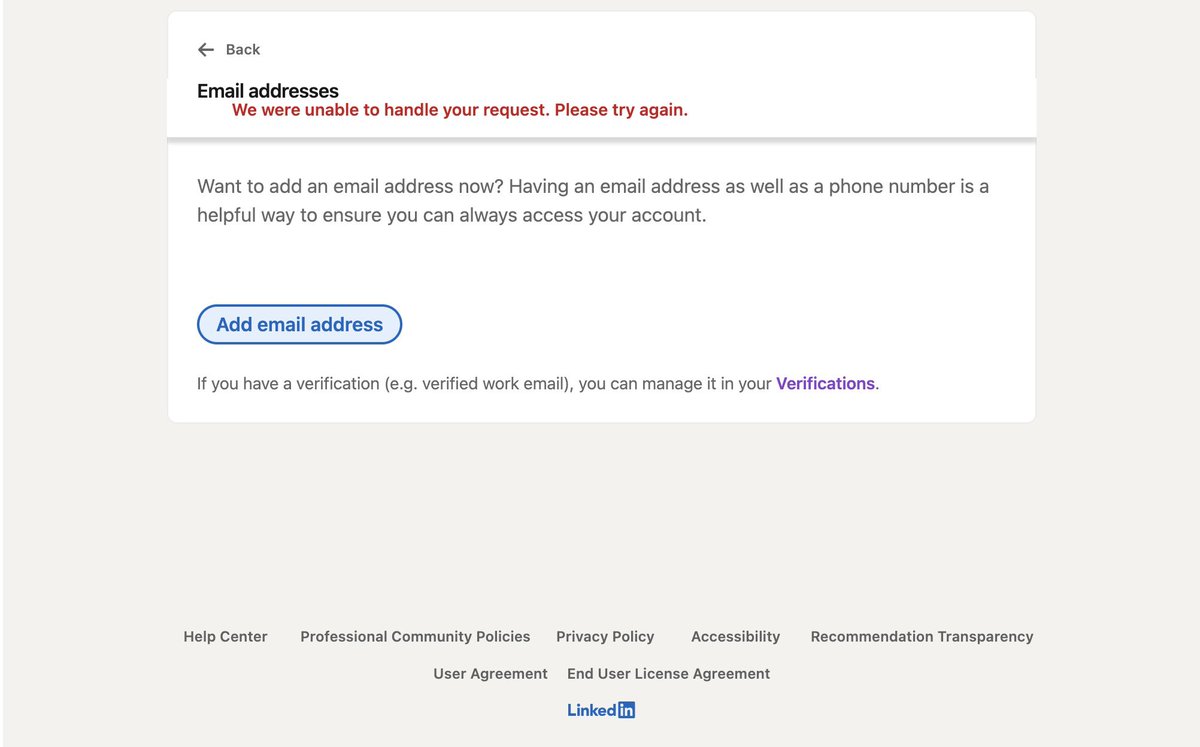Go back using the Back link
Image resolution: width=1200 pixels, height=747 pixels.
[242, 49]
